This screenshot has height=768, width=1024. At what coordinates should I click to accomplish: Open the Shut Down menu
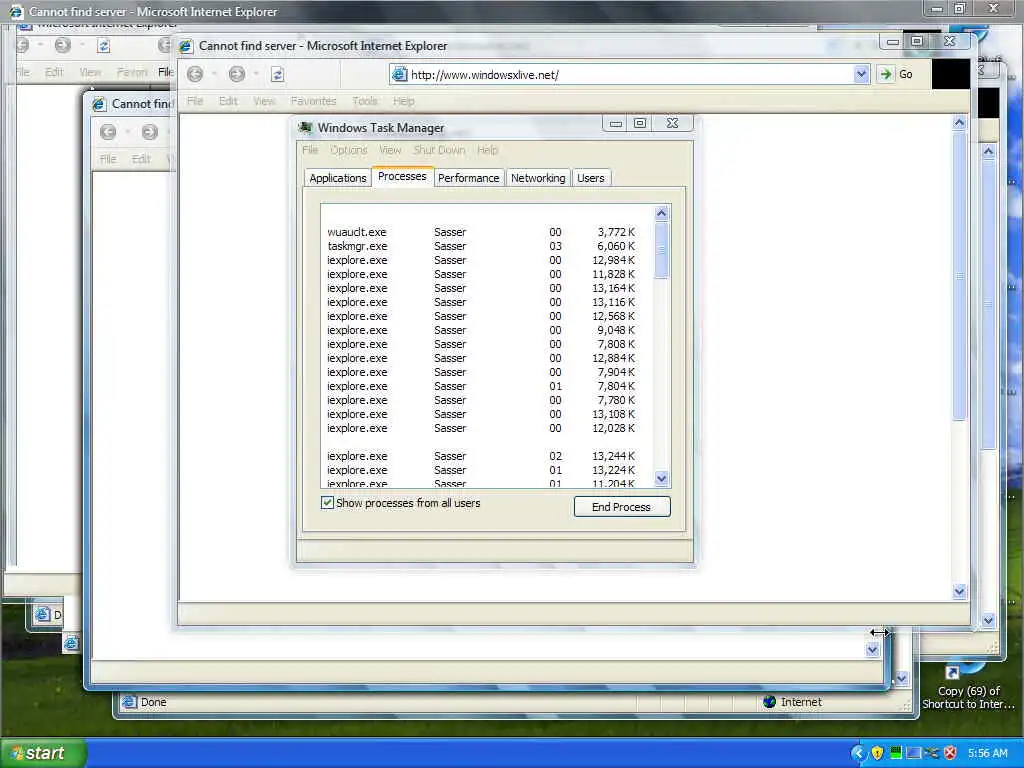(440, 150)
